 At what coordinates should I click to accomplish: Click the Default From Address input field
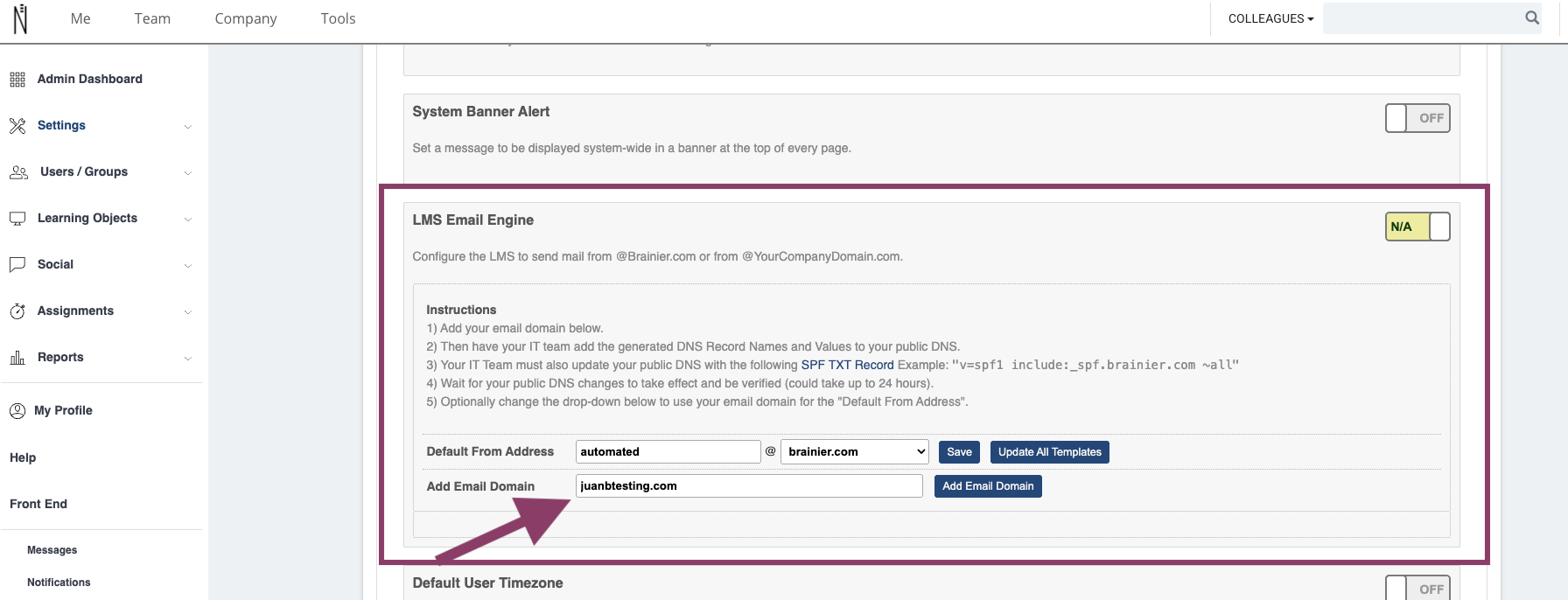point(668,451)
